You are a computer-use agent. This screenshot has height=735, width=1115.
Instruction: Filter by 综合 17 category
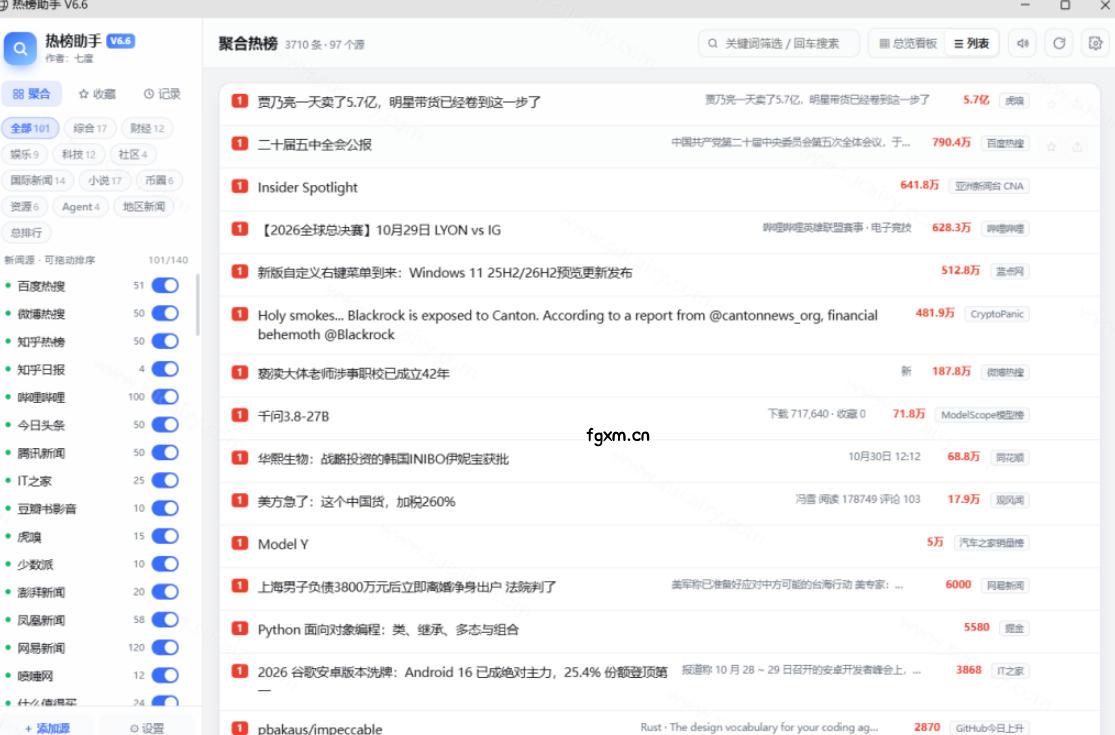click(x=90, y=128)
